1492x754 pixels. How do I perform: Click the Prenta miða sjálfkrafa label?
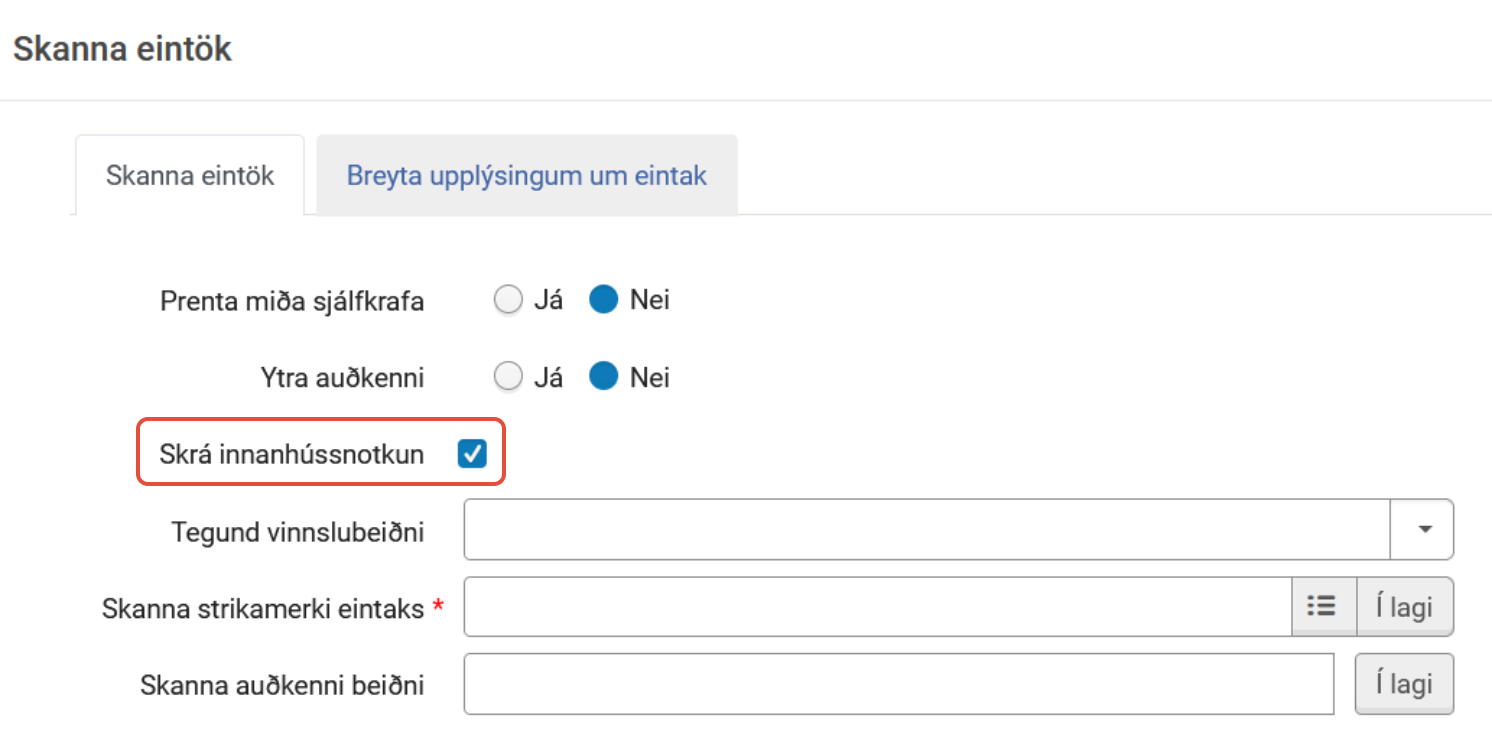click(292, 301)
